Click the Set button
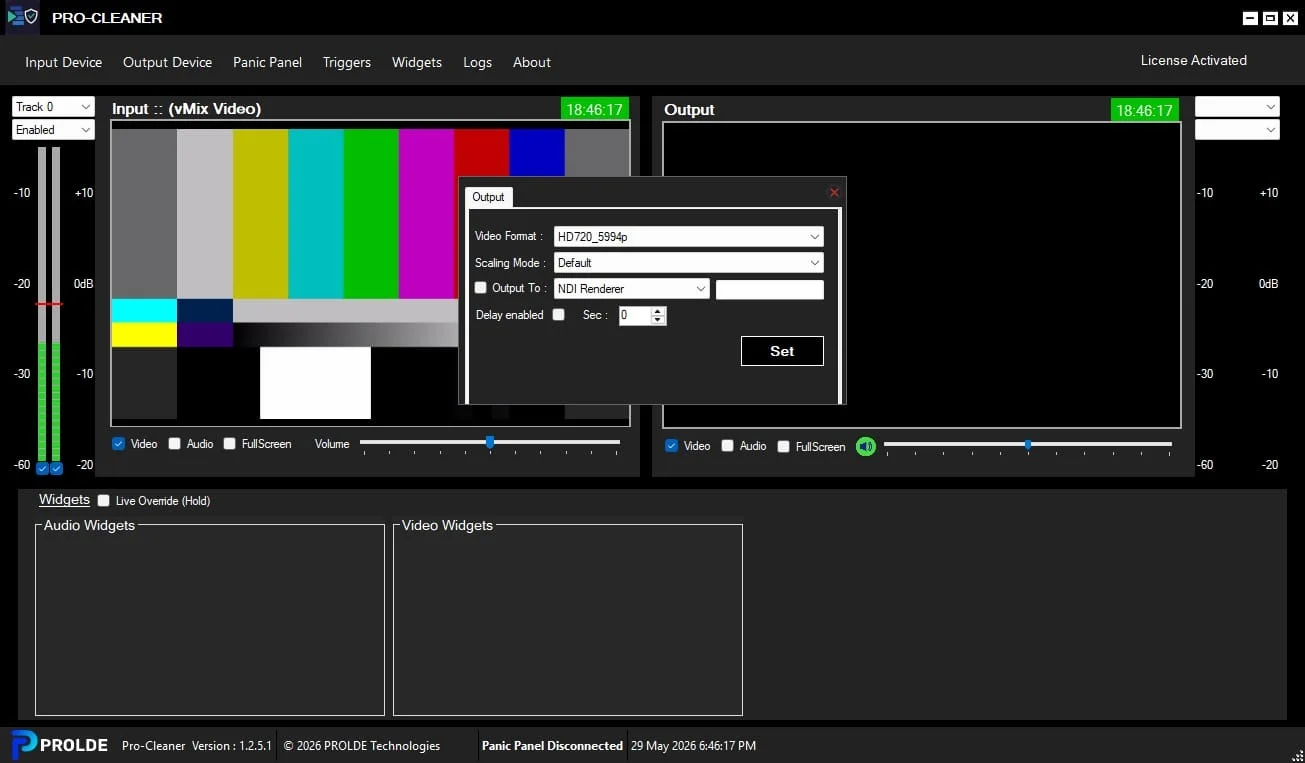Viewport: 1305px width, 763px height. [x=782, y=351]
